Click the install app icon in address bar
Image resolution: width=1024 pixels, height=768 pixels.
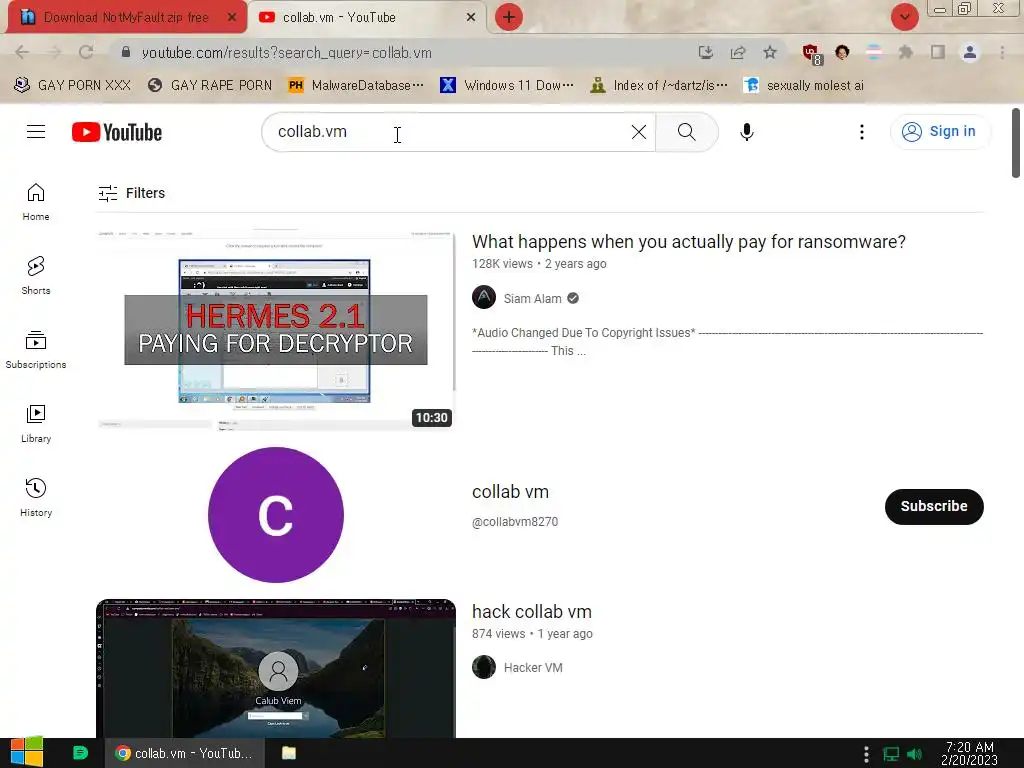click(x=705, y=52)
